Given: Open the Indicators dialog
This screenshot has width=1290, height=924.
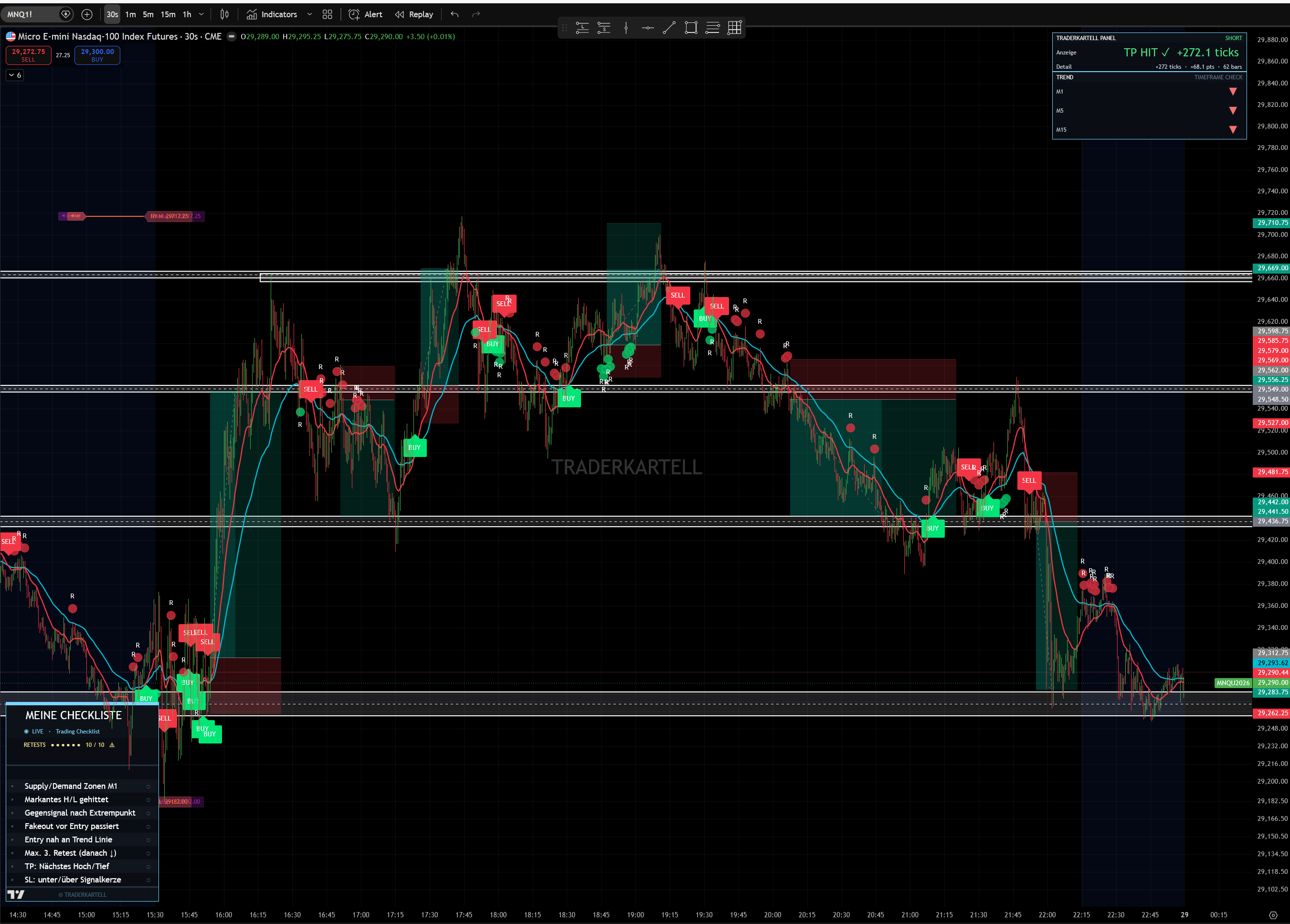Looking at the screenshot, I should (272, 14).
